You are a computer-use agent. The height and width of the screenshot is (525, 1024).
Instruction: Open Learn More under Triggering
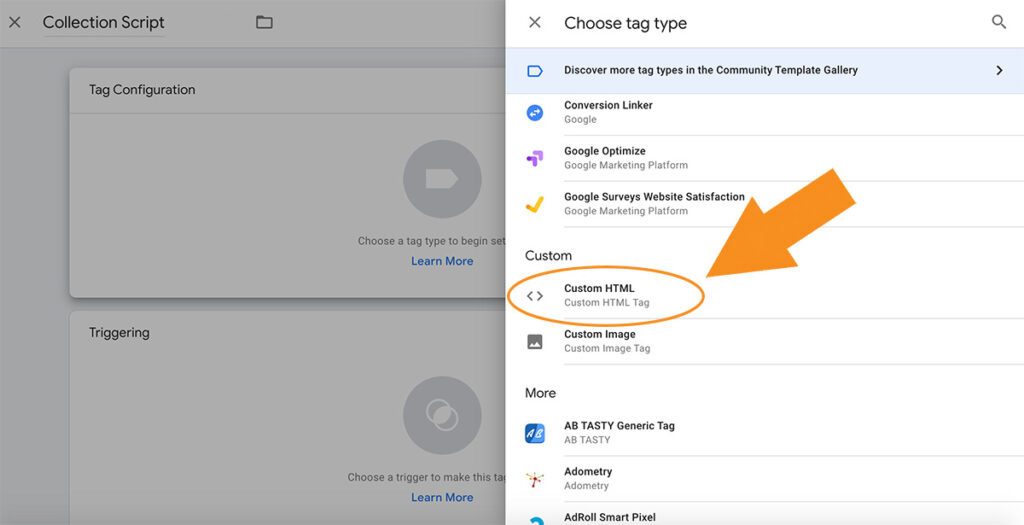tap(442, 498)
